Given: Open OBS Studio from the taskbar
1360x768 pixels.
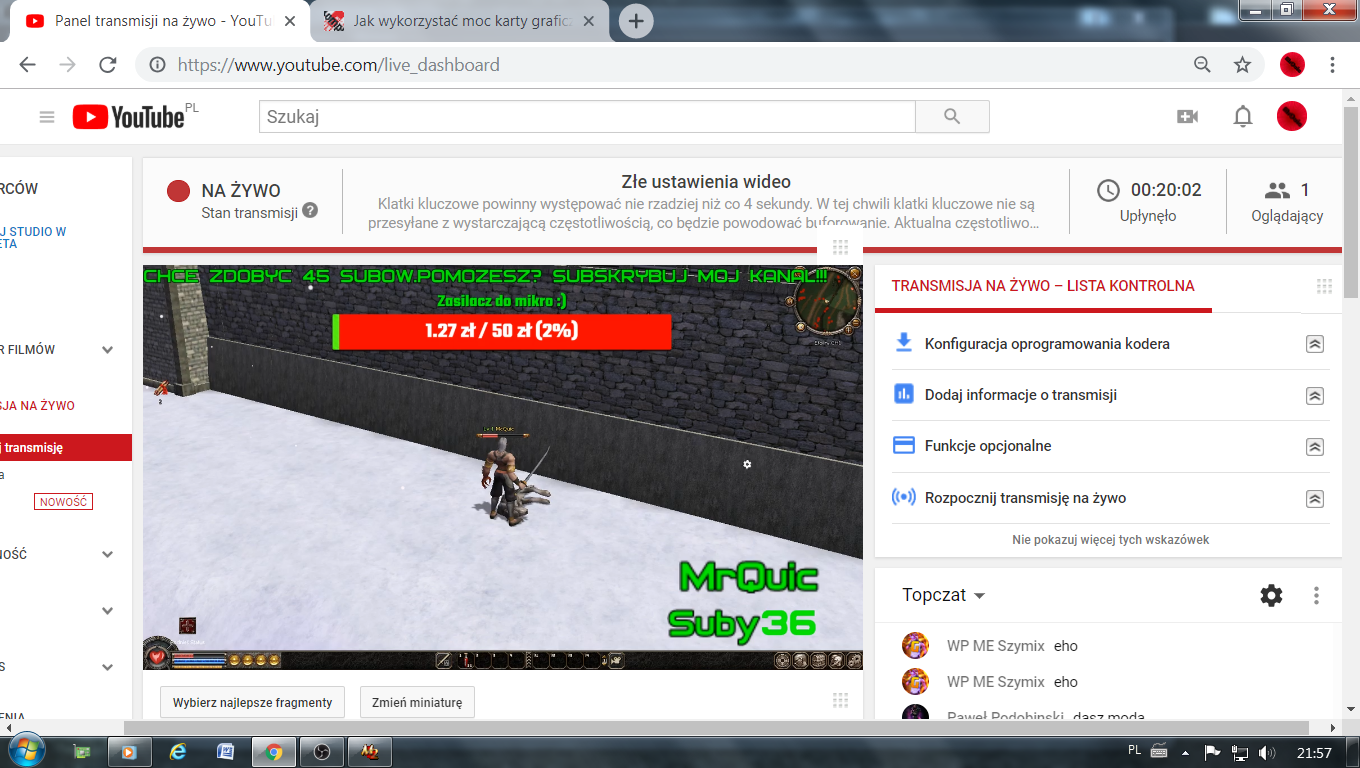Looking at the screenshot, I should coord(322,752).
